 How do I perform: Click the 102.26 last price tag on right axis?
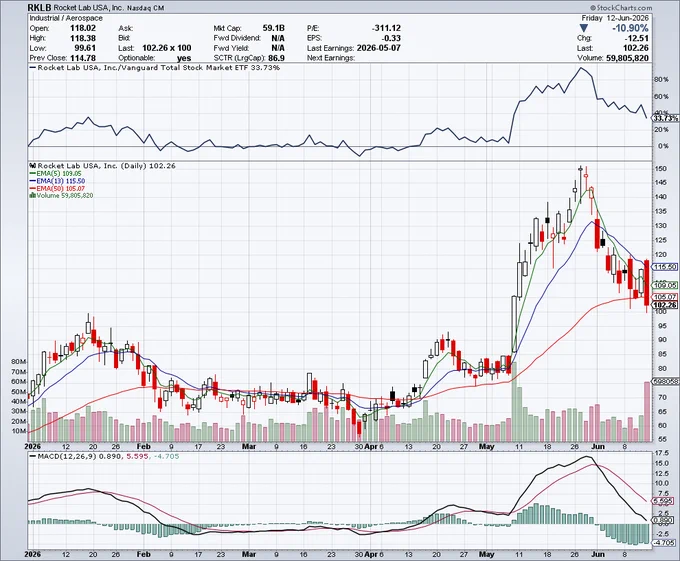665,305
